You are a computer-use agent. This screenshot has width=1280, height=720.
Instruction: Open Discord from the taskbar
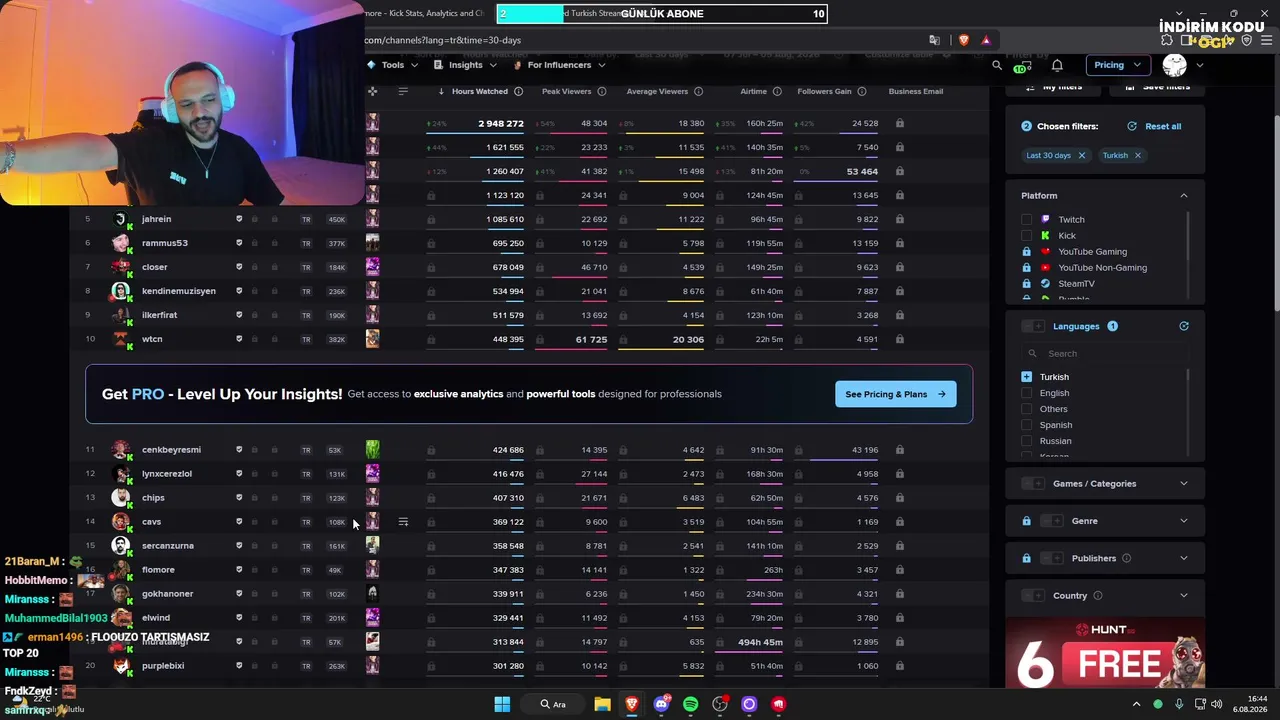click(661, 704)
